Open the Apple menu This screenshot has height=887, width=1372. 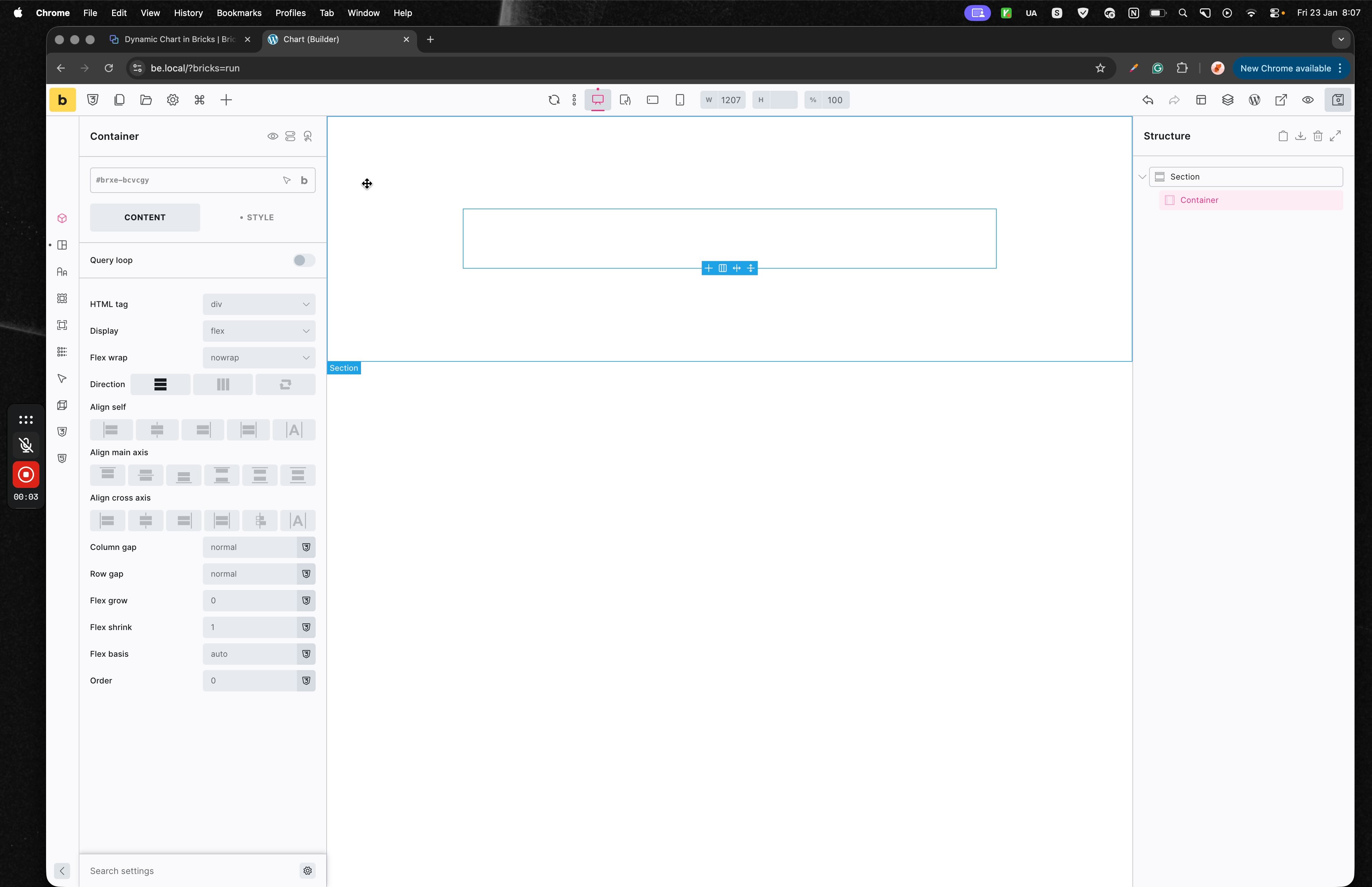(x=18, y=13)
